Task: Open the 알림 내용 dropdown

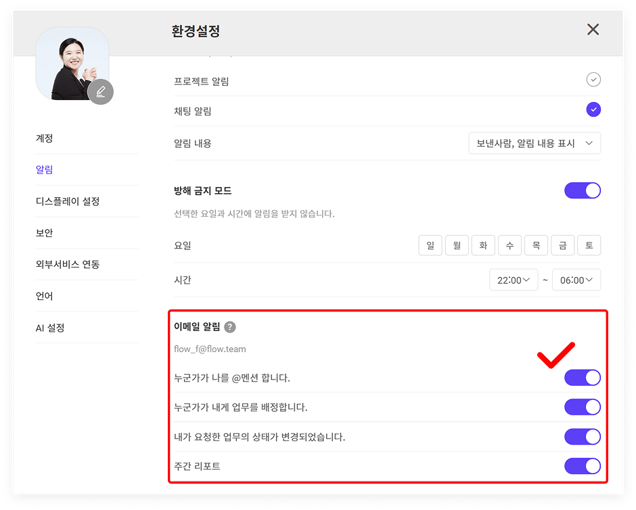Action: 534,143
